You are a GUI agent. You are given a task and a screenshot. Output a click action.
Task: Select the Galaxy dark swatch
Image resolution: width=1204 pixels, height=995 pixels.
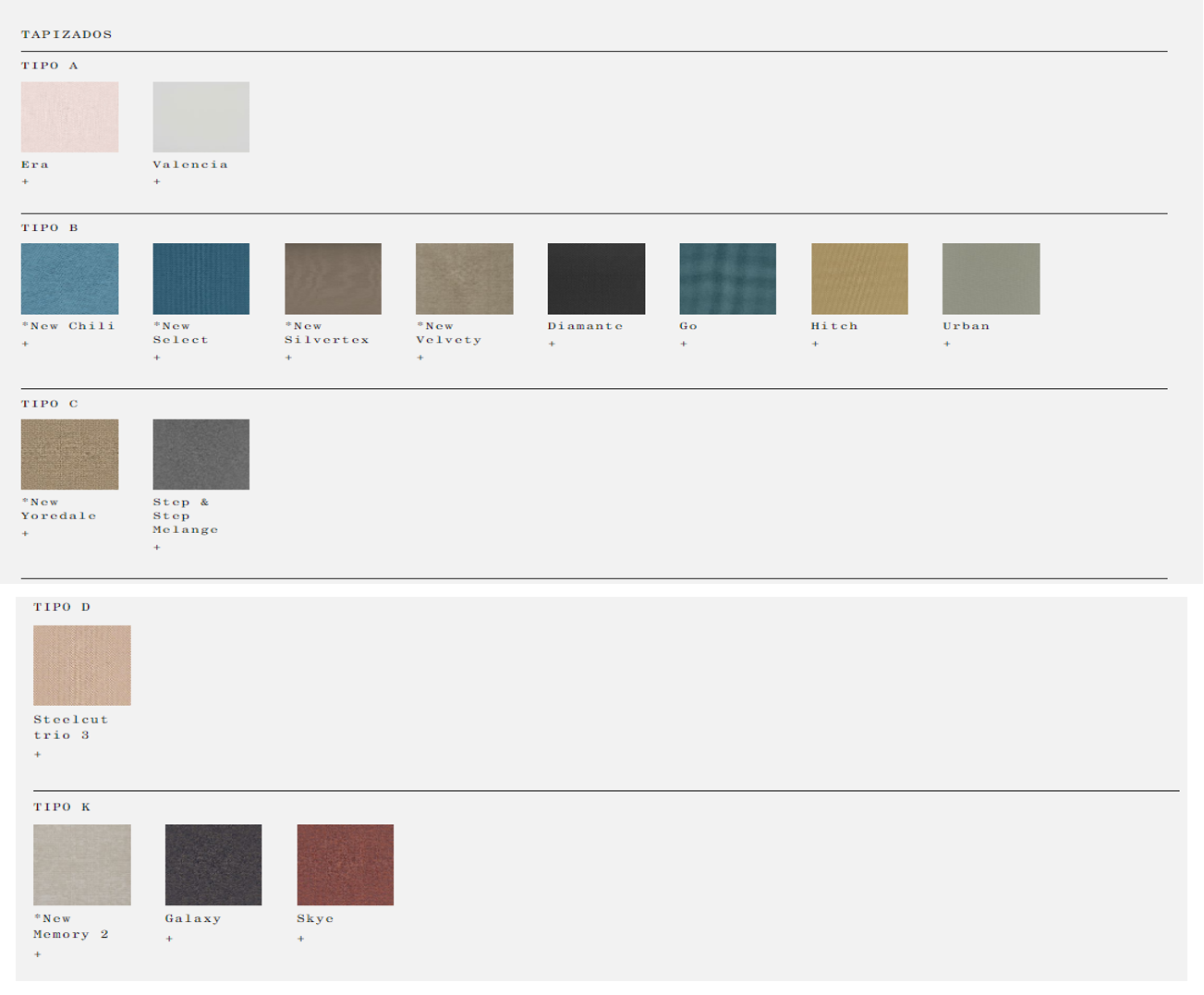213,865
